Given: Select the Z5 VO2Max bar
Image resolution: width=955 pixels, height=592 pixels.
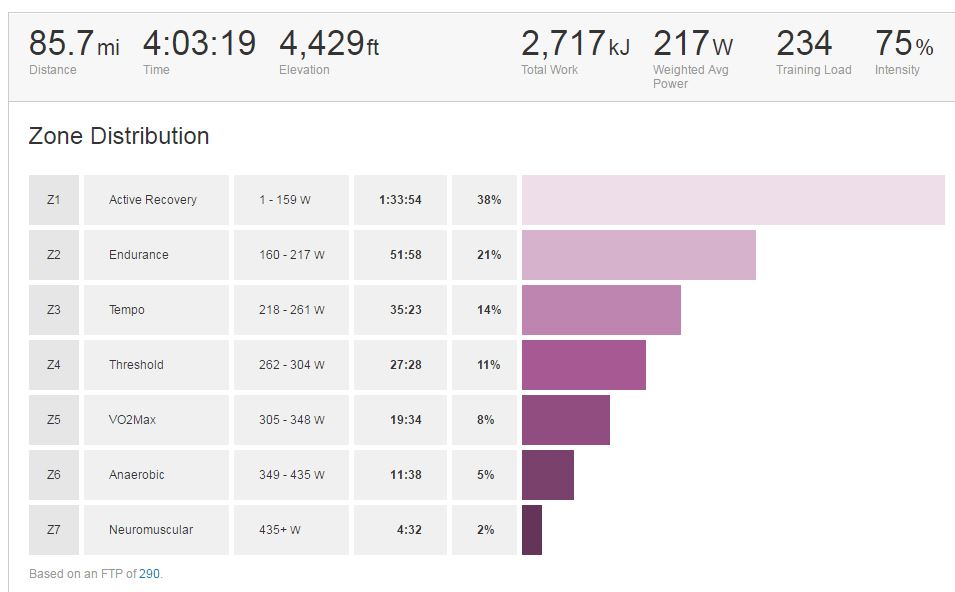Looking at the screenshot, I should (565, 420).
